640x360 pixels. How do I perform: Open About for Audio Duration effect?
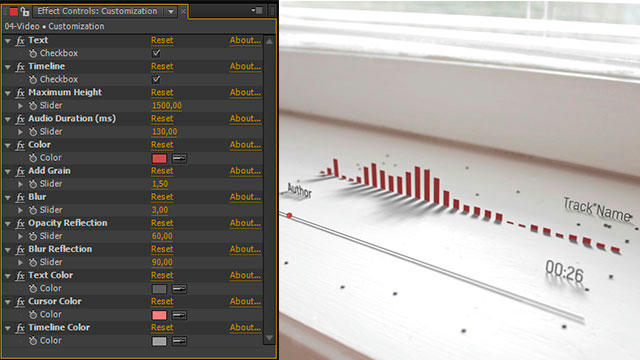click(245, 118)
